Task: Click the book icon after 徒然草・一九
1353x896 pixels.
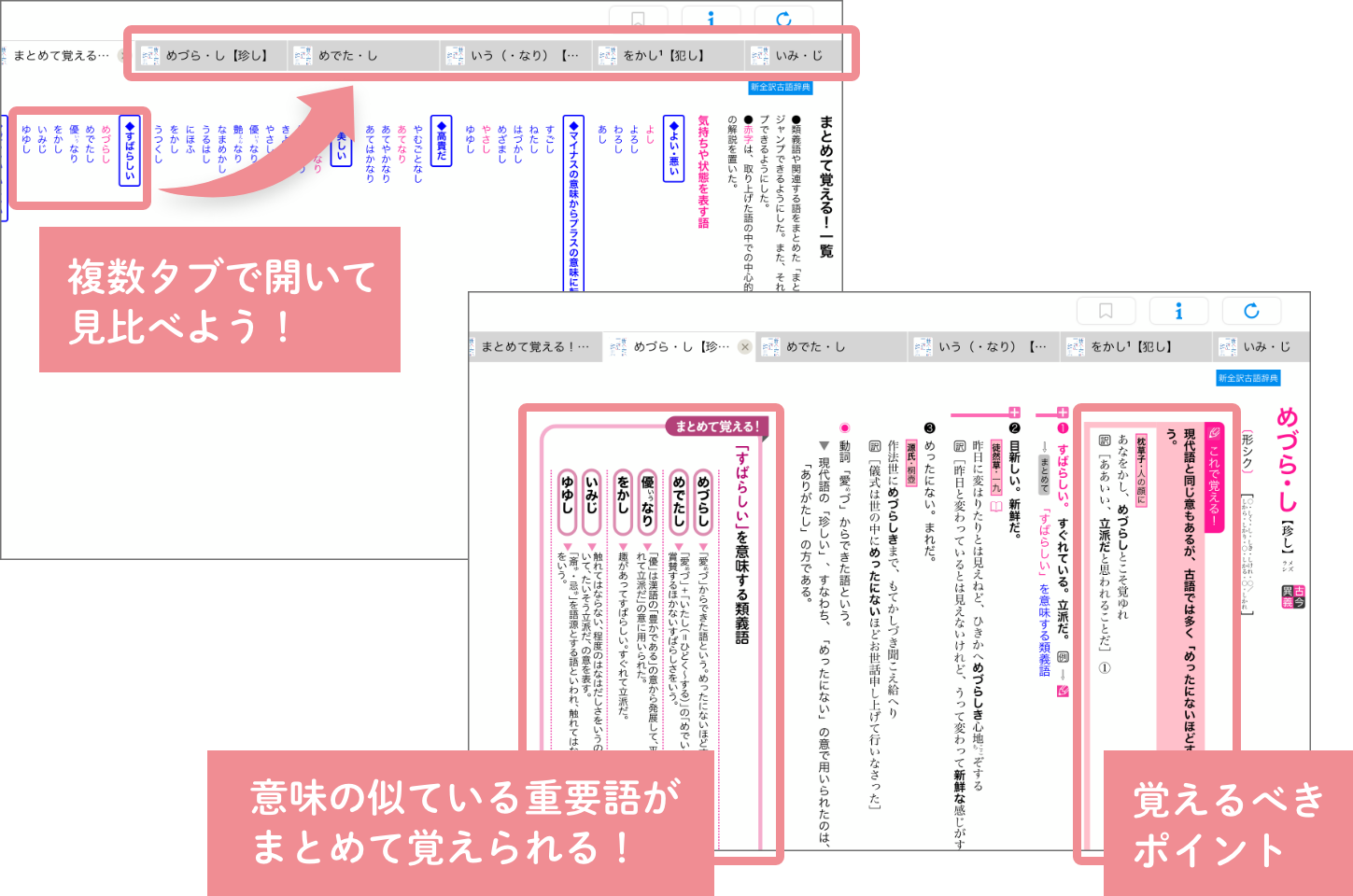Action: pyautogui.click(x=995, y=508)
